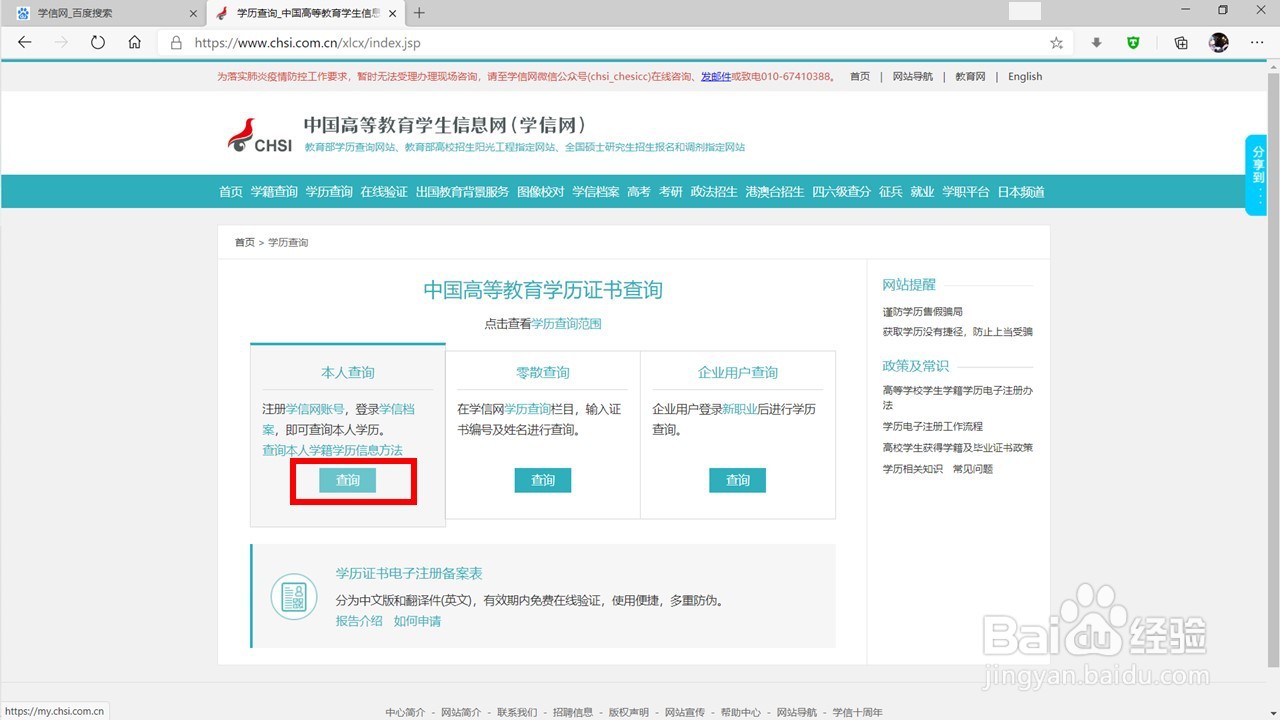
Task: Expand the 分享到 share panel
Action: [1256, 173]
